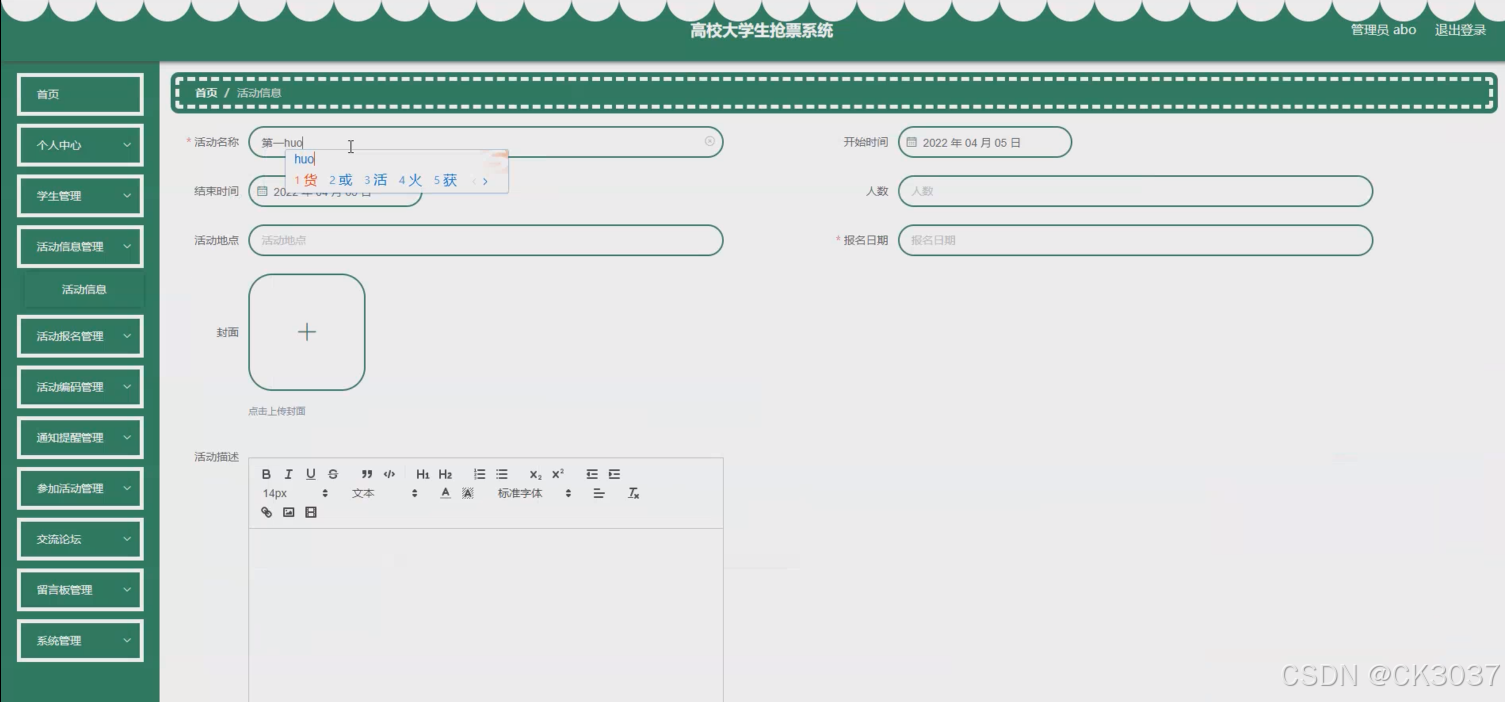This screenshot has width=1505, height=702.
Task: Go to 首页 in the sidebar
Action: click(81, 94)
